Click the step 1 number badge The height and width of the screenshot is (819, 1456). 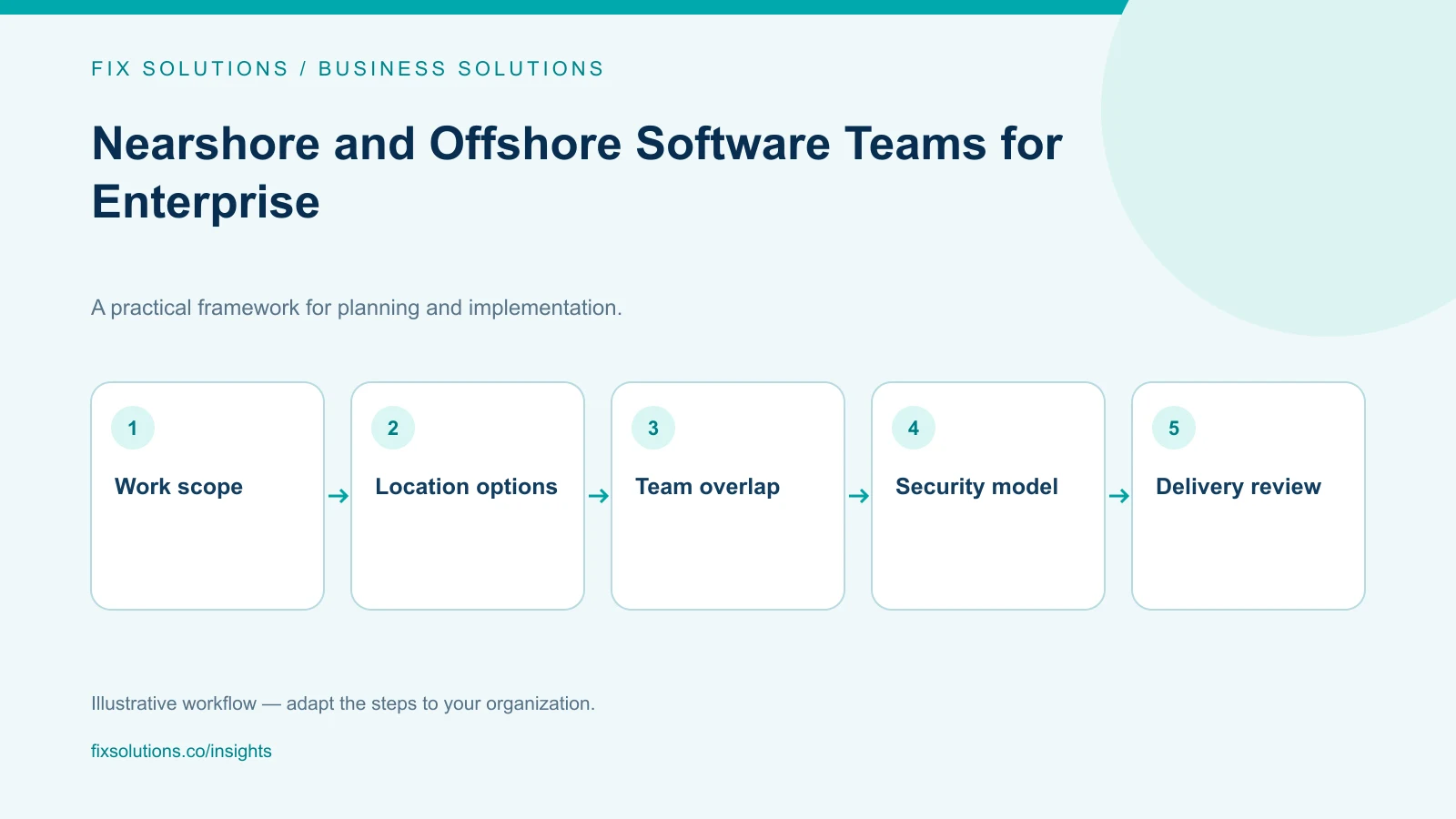pos(133,428)
